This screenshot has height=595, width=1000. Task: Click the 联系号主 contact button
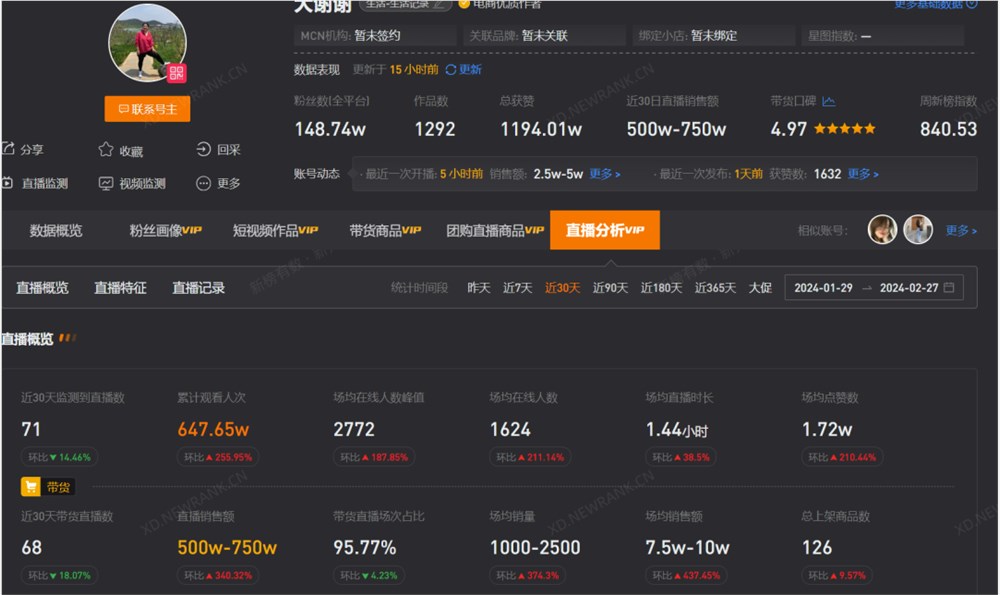[x=146, y=109]
